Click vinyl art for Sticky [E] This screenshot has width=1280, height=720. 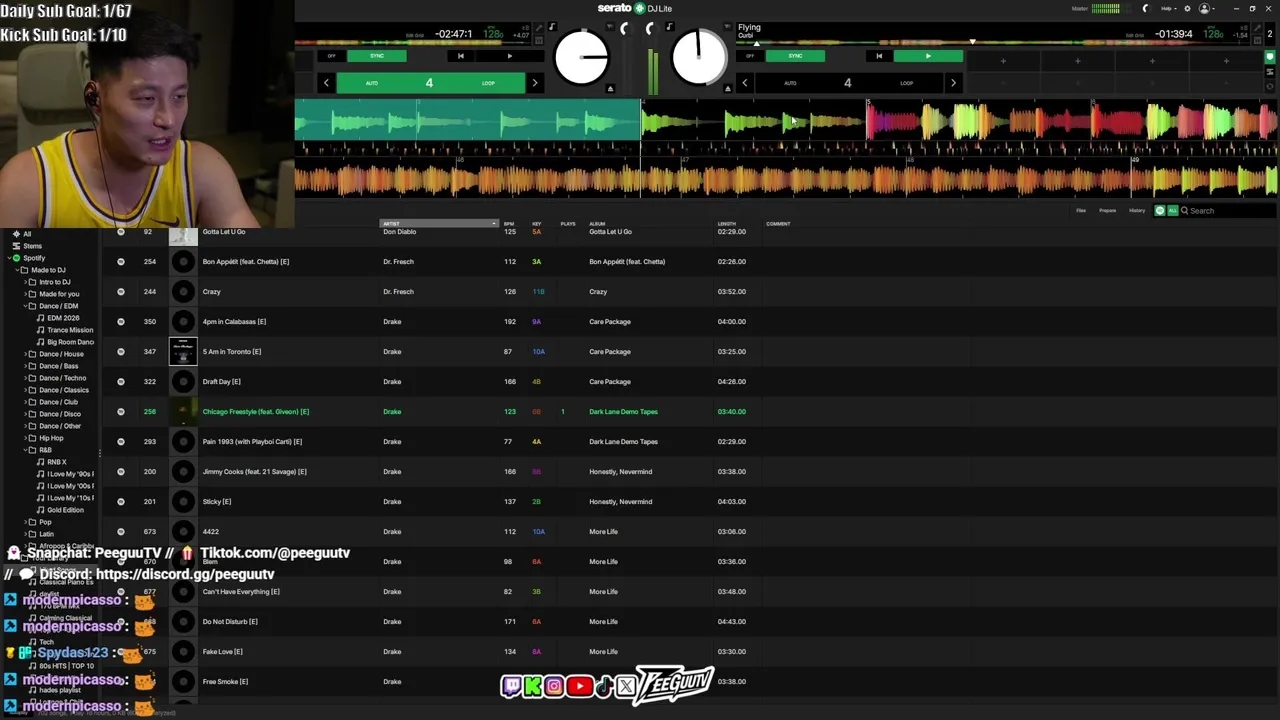click(183, 502)
